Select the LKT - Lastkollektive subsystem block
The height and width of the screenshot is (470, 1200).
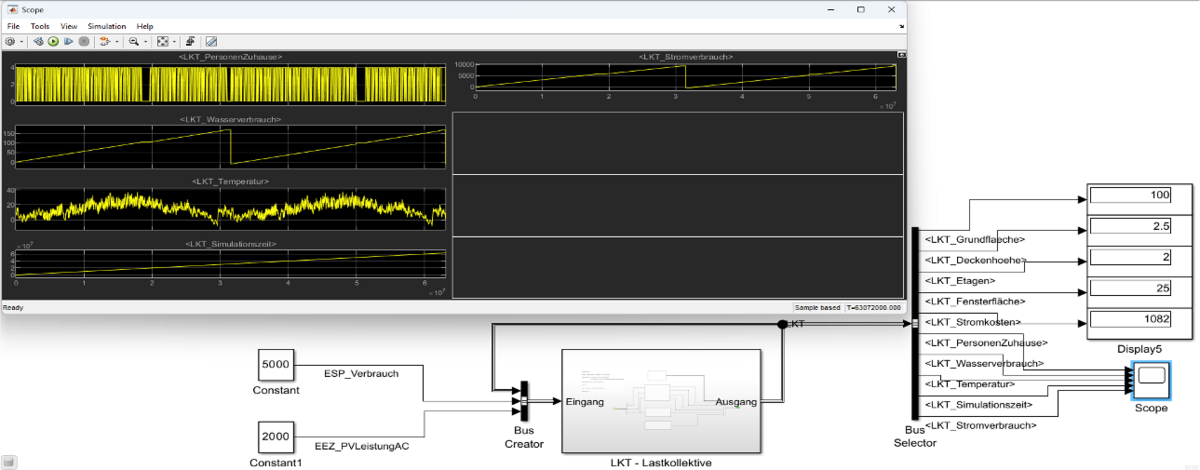click(661, 400)
